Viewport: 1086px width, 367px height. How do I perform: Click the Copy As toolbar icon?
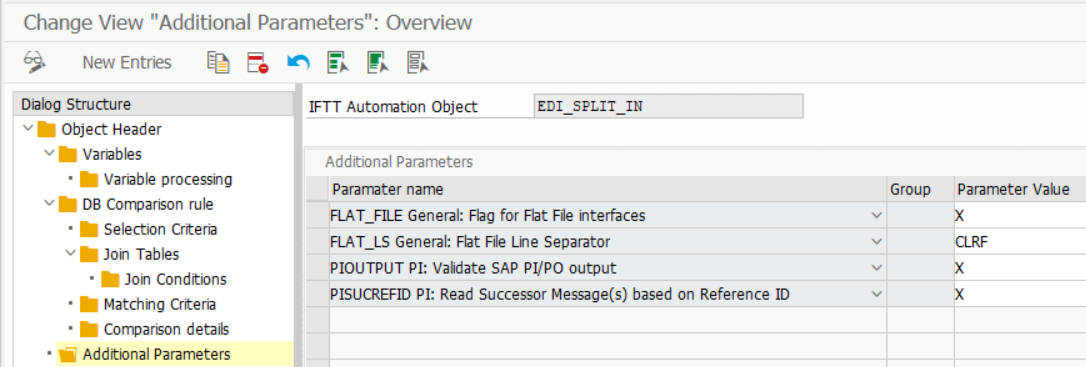pyautogui.click(x=218, y=62)
